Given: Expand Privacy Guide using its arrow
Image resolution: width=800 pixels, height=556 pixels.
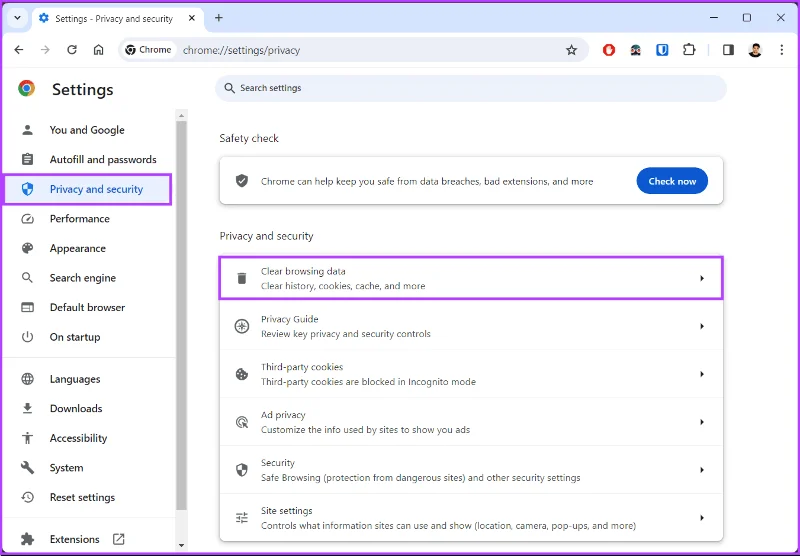Looking at the screenshot, I should click(x=702, y=326).
